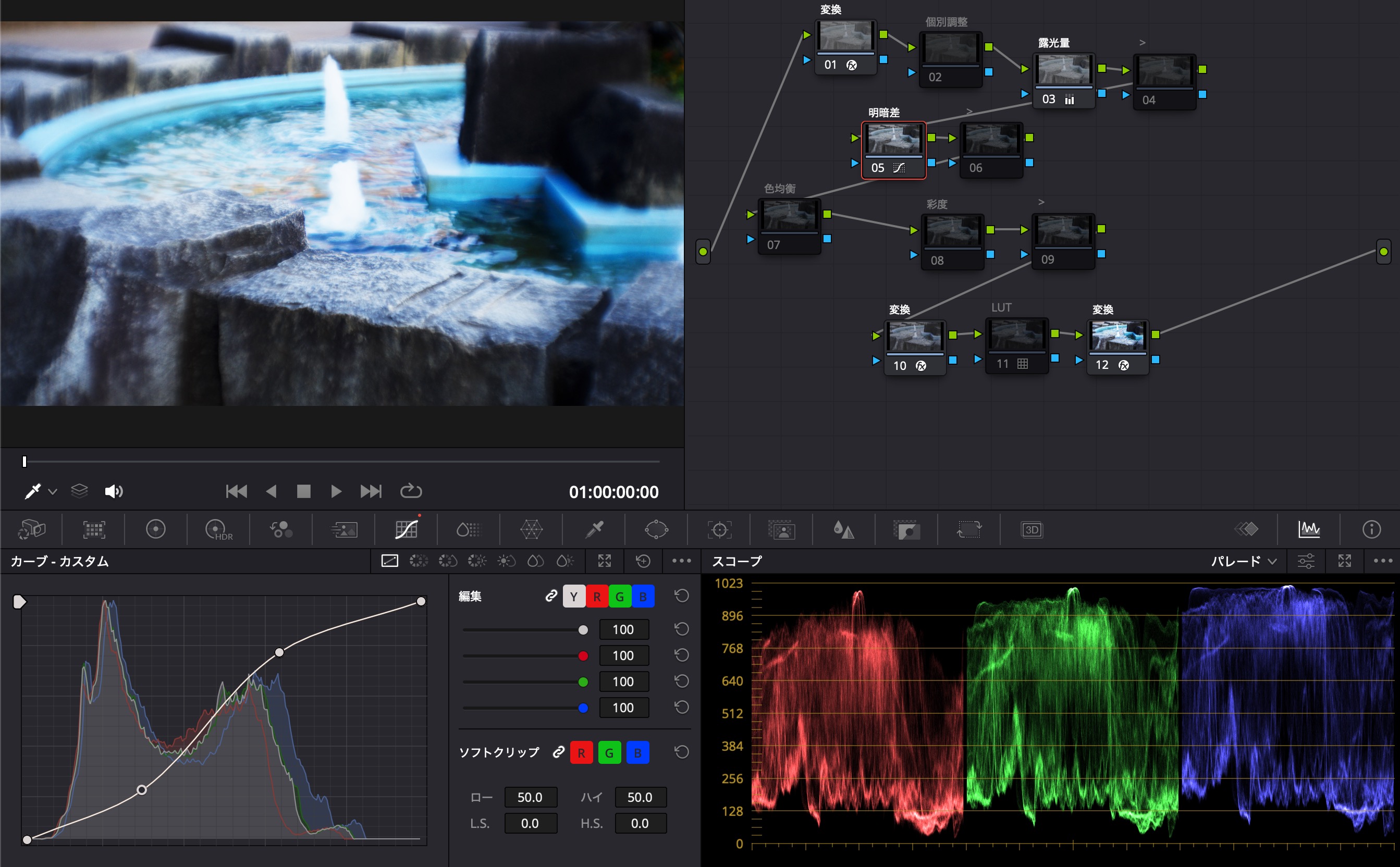Select the Custom curve mode icon
Image resolution: width=1400 pixels, height=867 pixels.
pos(390,561)
